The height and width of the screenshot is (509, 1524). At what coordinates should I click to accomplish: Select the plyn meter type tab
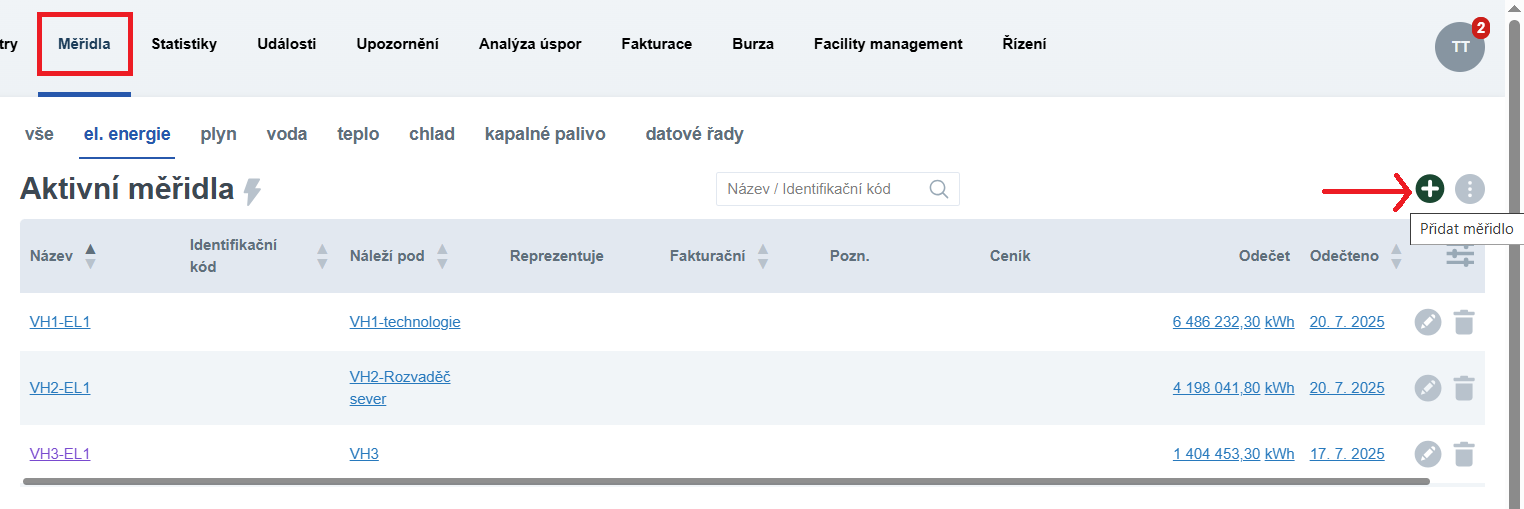pyautogui.click(x=218, y=134)
